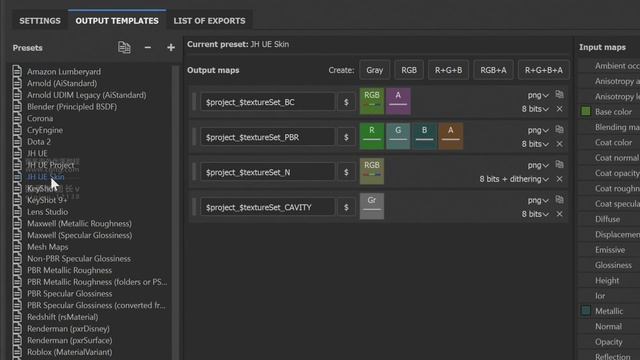Duplicate the BC output map
The width and height of the screenshot is (640, 360).
click(559, 95)
